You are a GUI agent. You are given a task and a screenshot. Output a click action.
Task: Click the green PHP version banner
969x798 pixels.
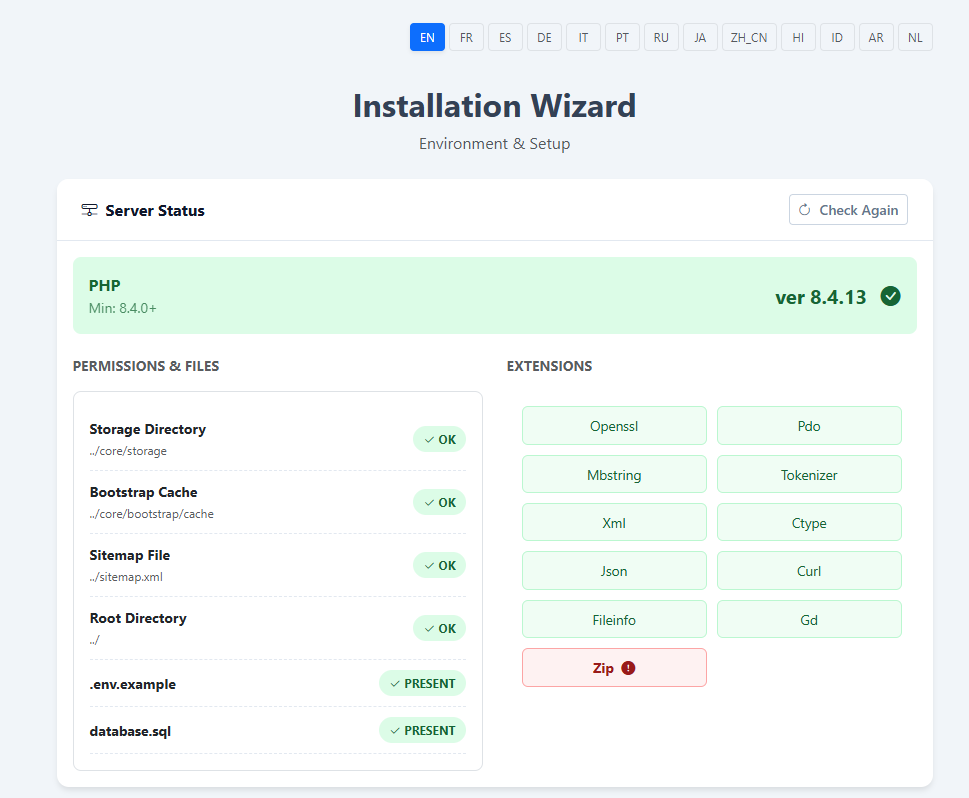(494, 296)
